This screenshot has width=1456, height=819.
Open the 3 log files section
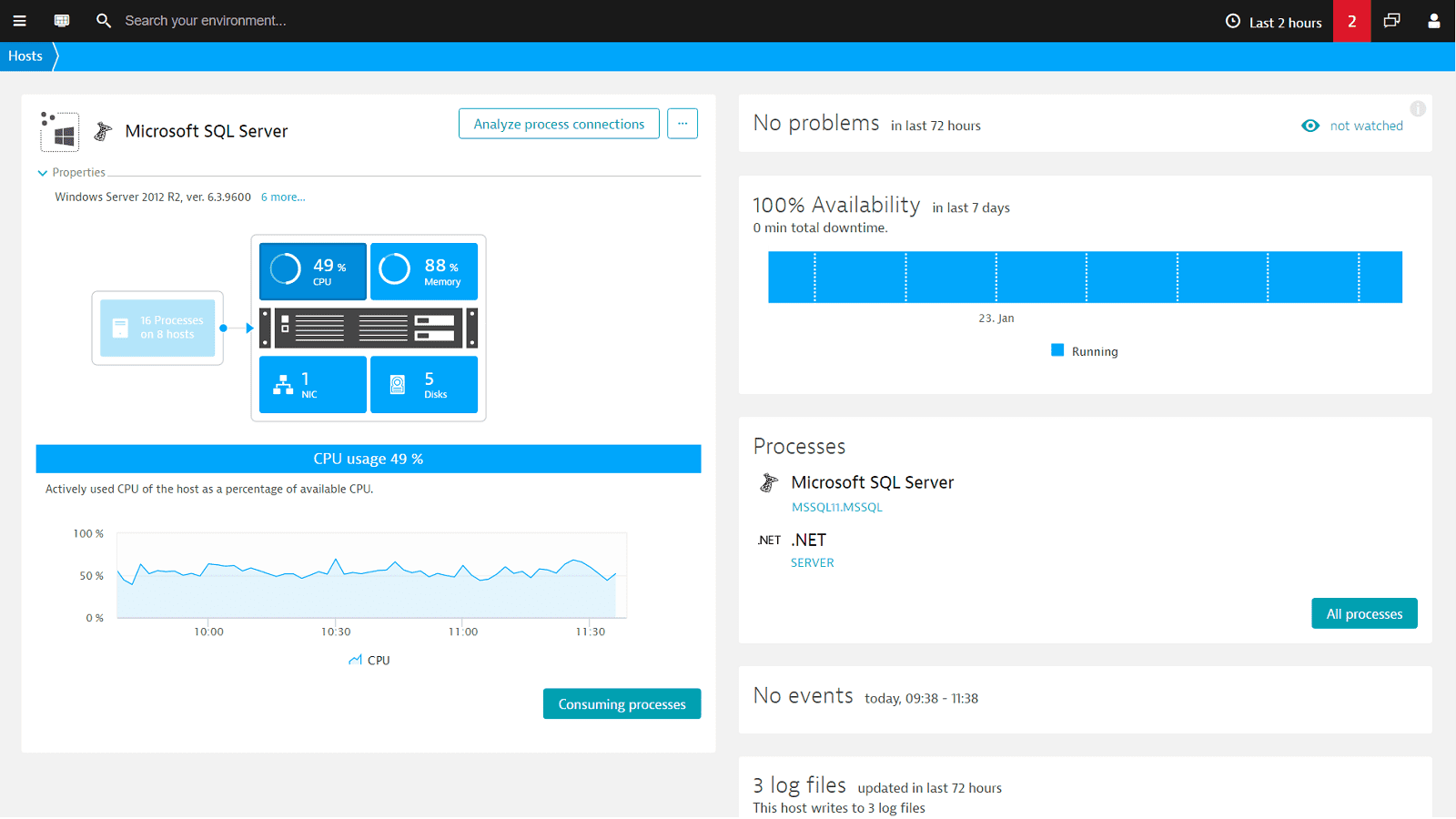(x=800, y=785)
